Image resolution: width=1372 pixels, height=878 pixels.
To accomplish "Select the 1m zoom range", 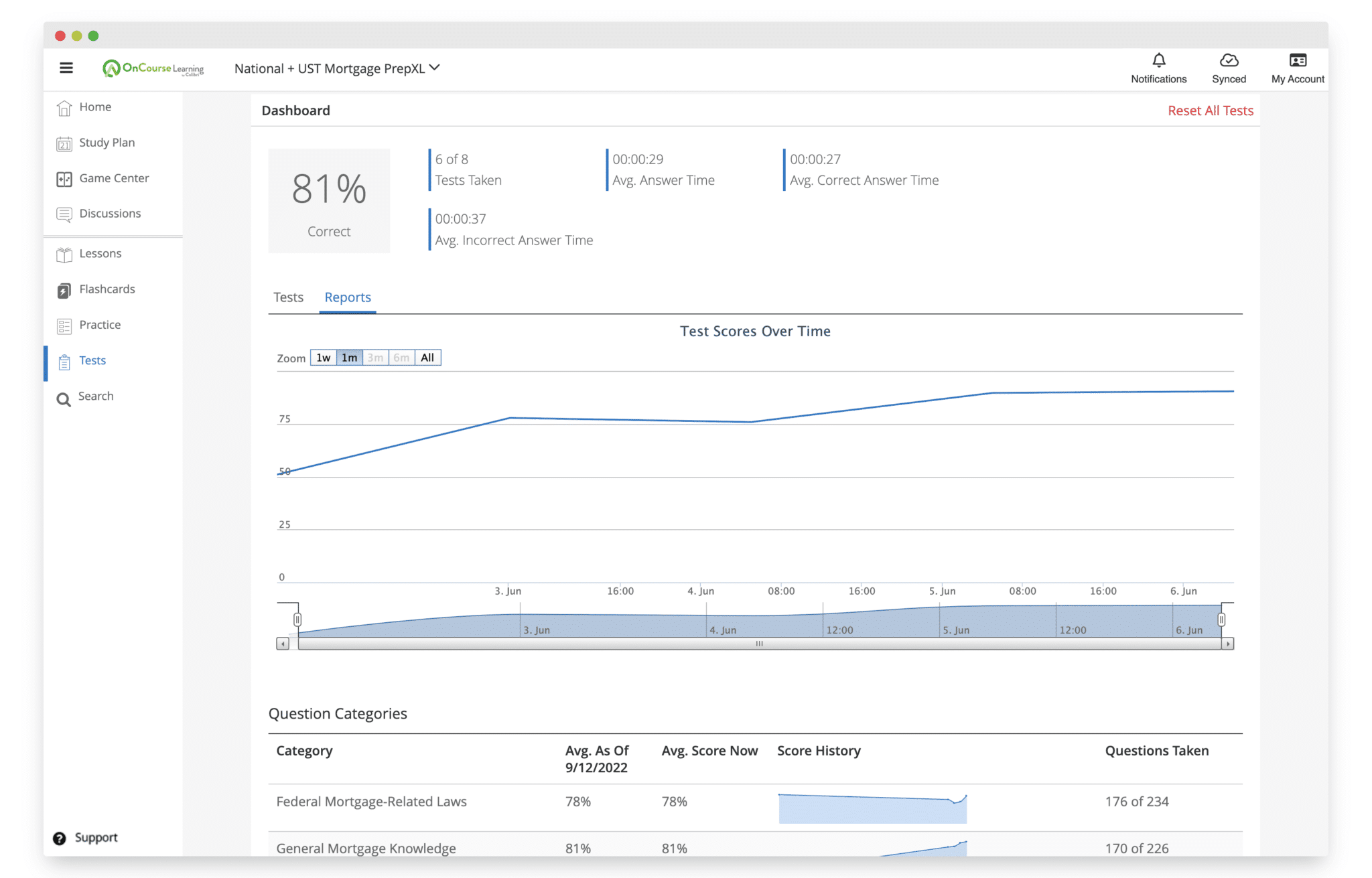I will point(349,358).
